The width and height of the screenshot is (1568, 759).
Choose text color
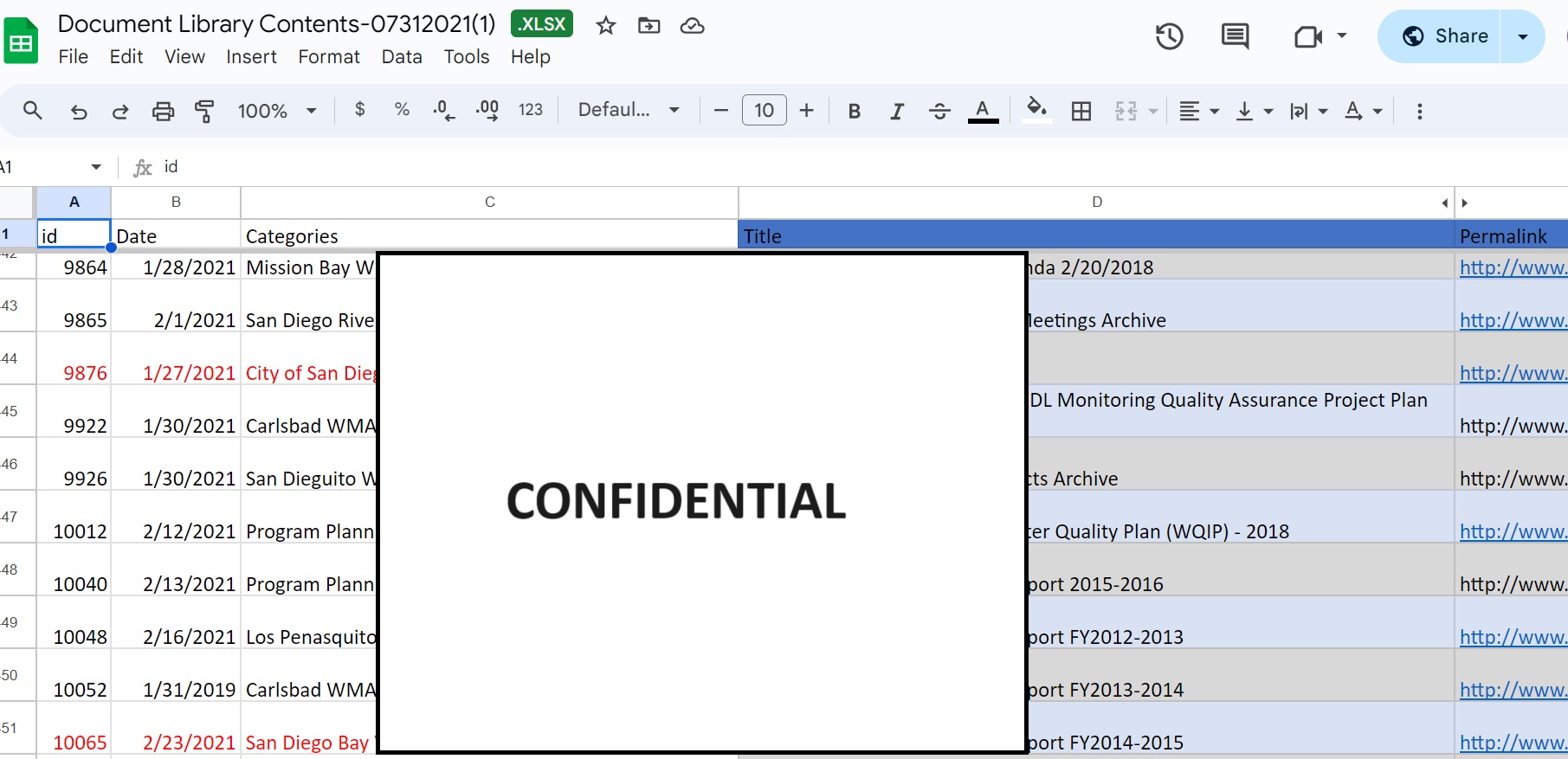click(x=983, y=111)
